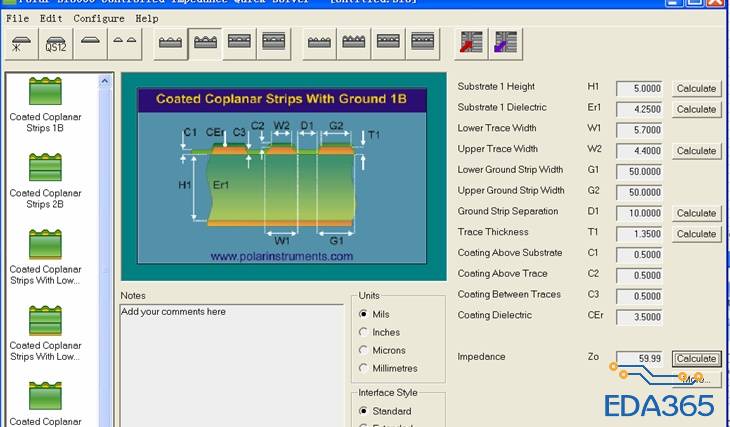The image size is (730, 427).
Task: Click the trace icon marked with an asterisk
Action: tap(21, 44)
